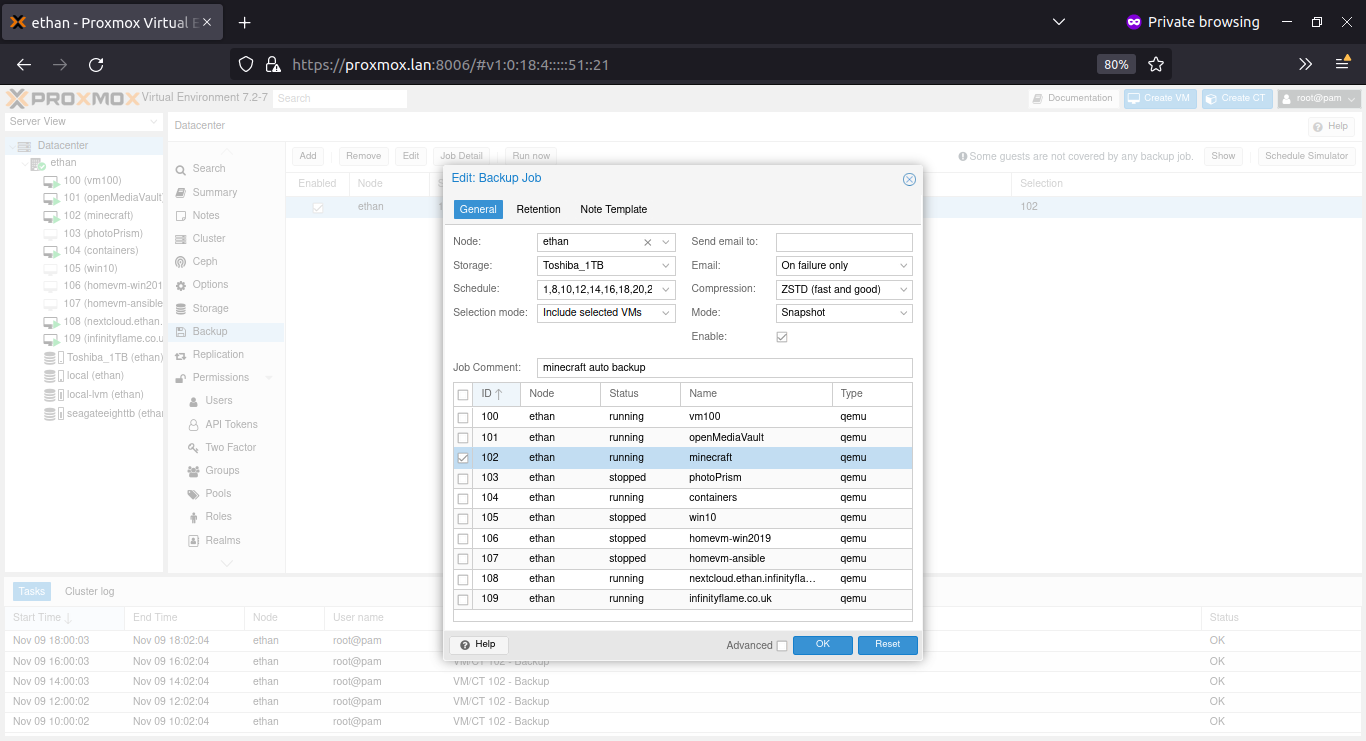Click OK to save the backup job
Viewport: 1366px width, 741px height.
[x=822, y=645]
